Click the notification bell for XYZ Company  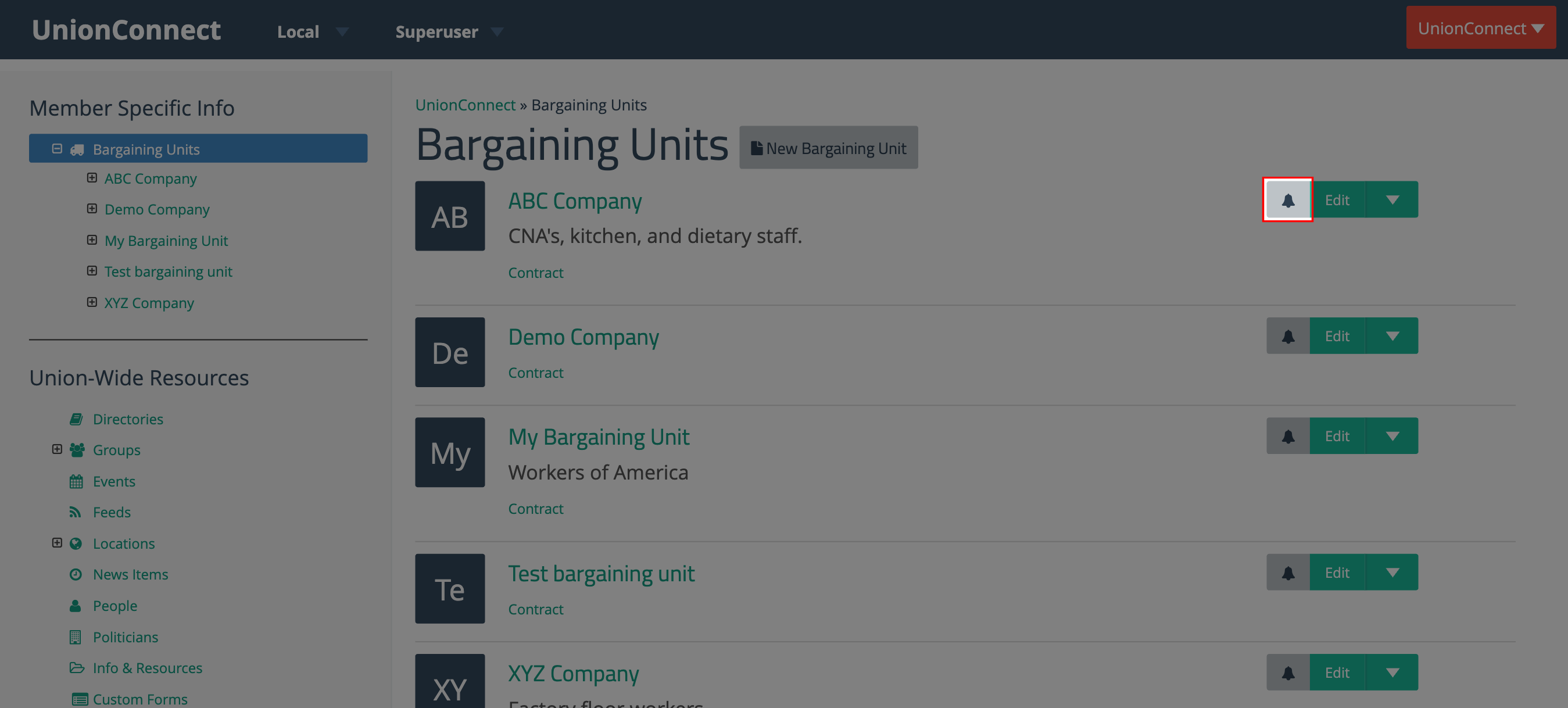[1287, 672]
